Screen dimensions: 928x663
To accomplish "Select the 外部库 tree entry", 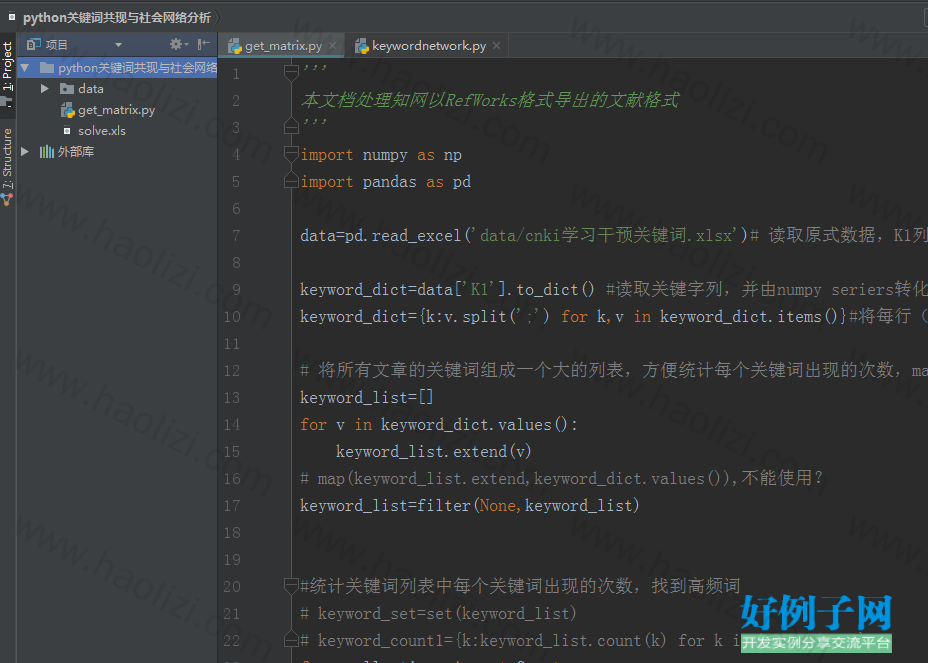I will point(76,152).
